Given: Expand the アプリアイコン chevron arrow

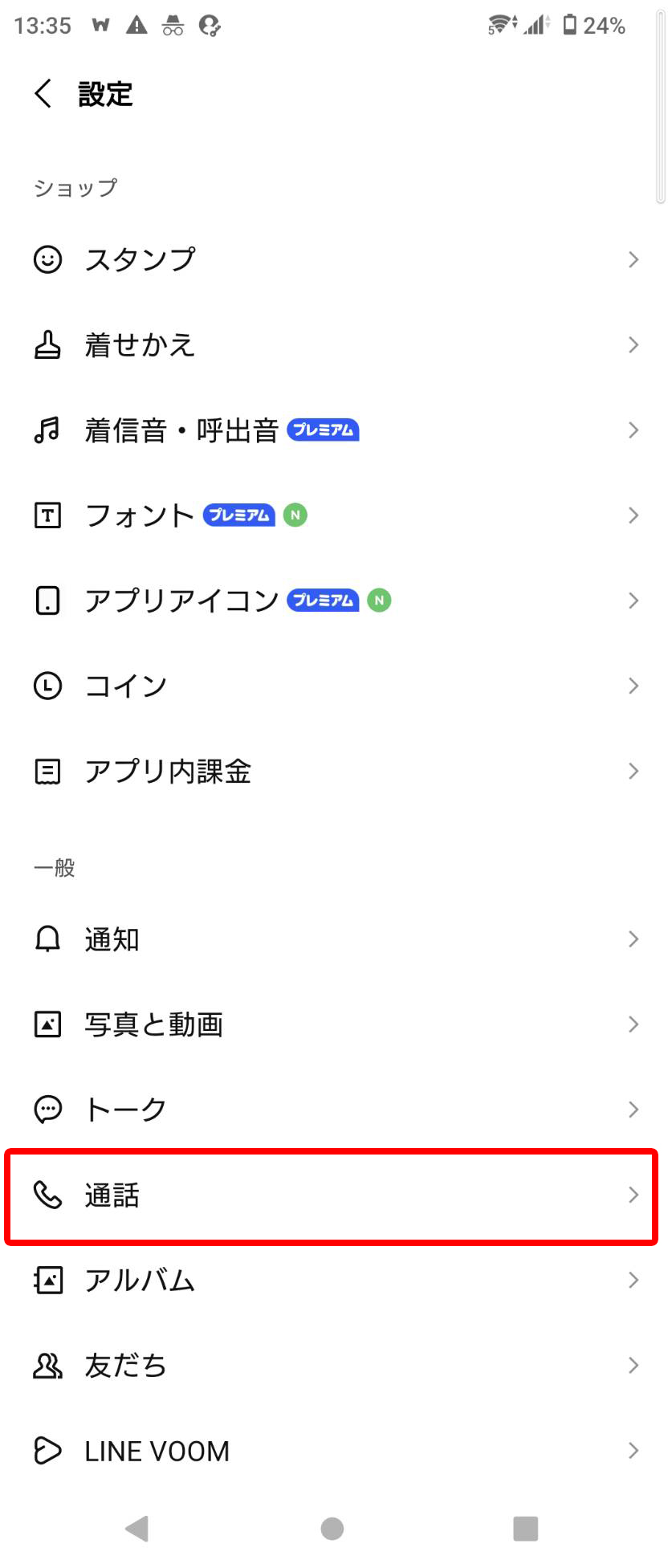Looking at the screenshot, I should tap(633, 601).
